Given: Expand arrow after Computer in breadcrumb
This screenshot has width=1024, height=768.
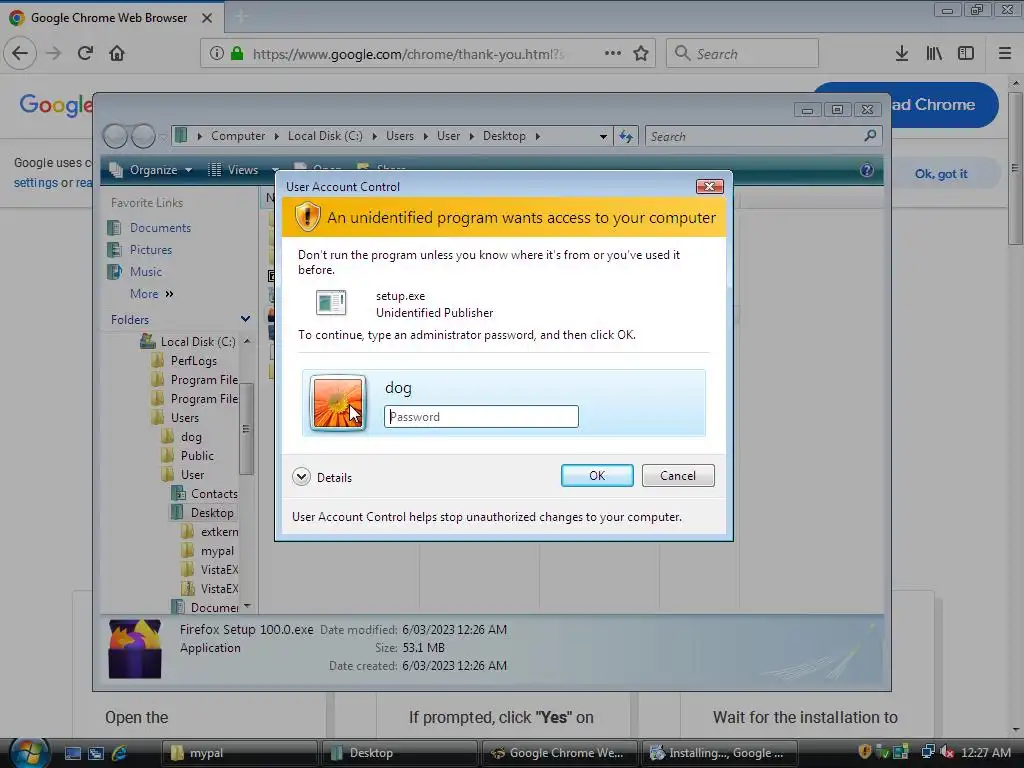Looking at the screenshot, I should 276,136.
